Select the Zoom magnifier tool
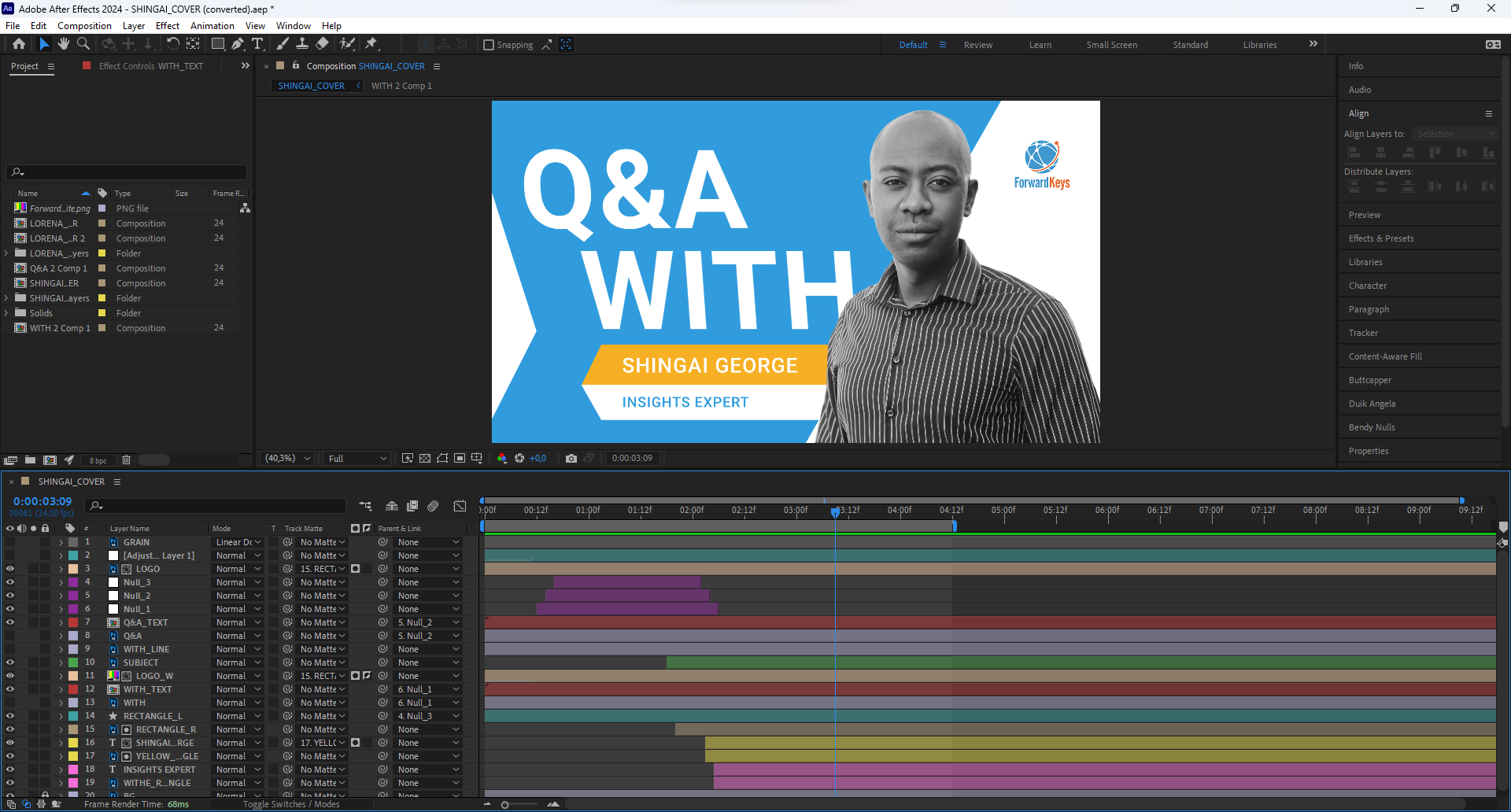 [83, 44]
